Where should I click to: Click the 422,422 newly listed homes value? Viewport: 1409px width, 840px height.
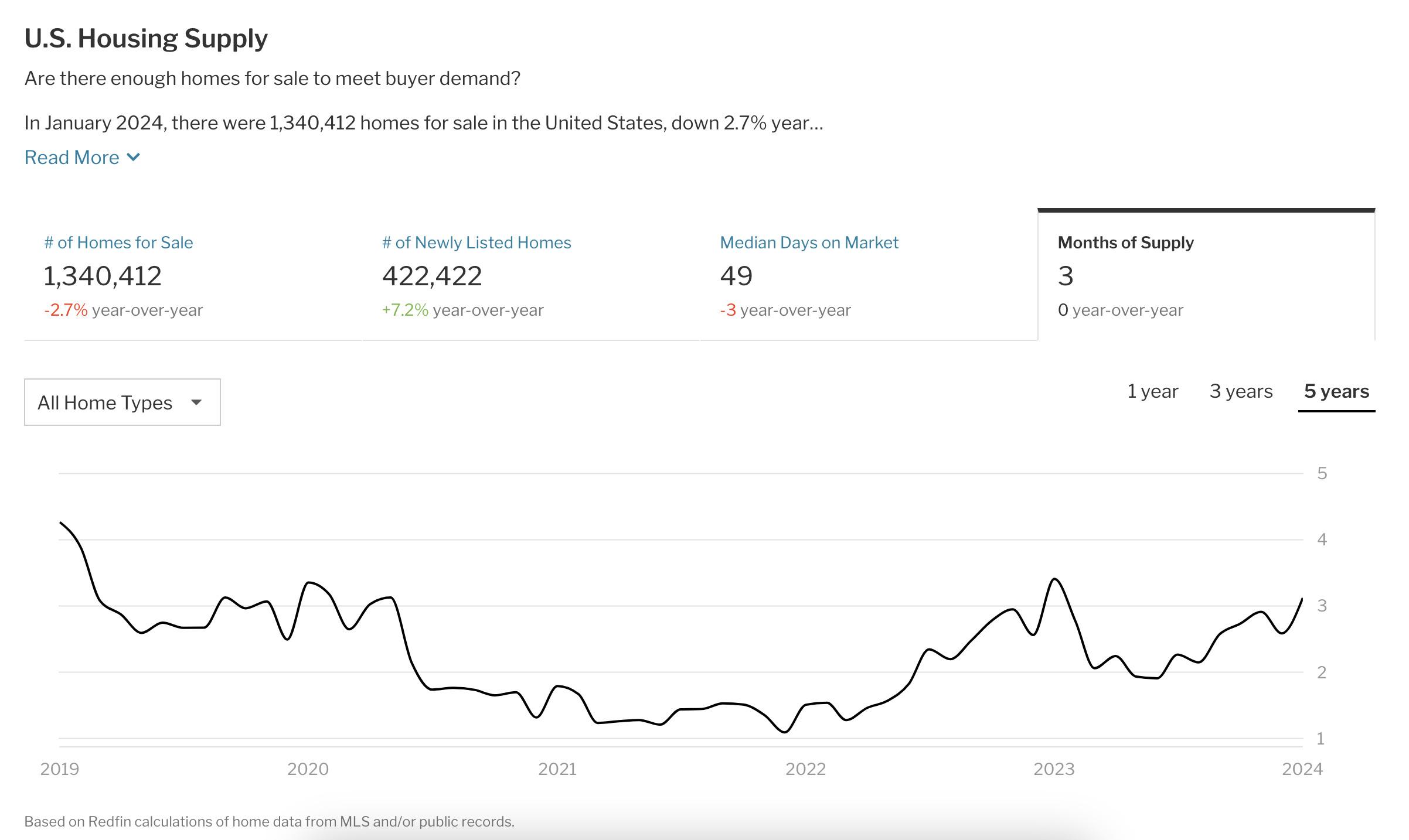tap(432, 276)
